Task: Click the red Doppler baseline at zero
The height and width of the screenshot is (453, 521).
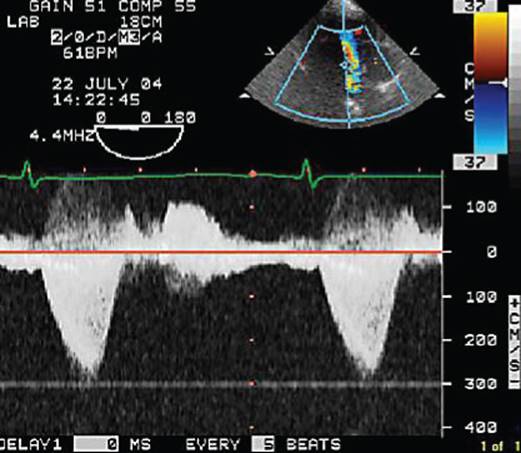Action: point(221,252)
